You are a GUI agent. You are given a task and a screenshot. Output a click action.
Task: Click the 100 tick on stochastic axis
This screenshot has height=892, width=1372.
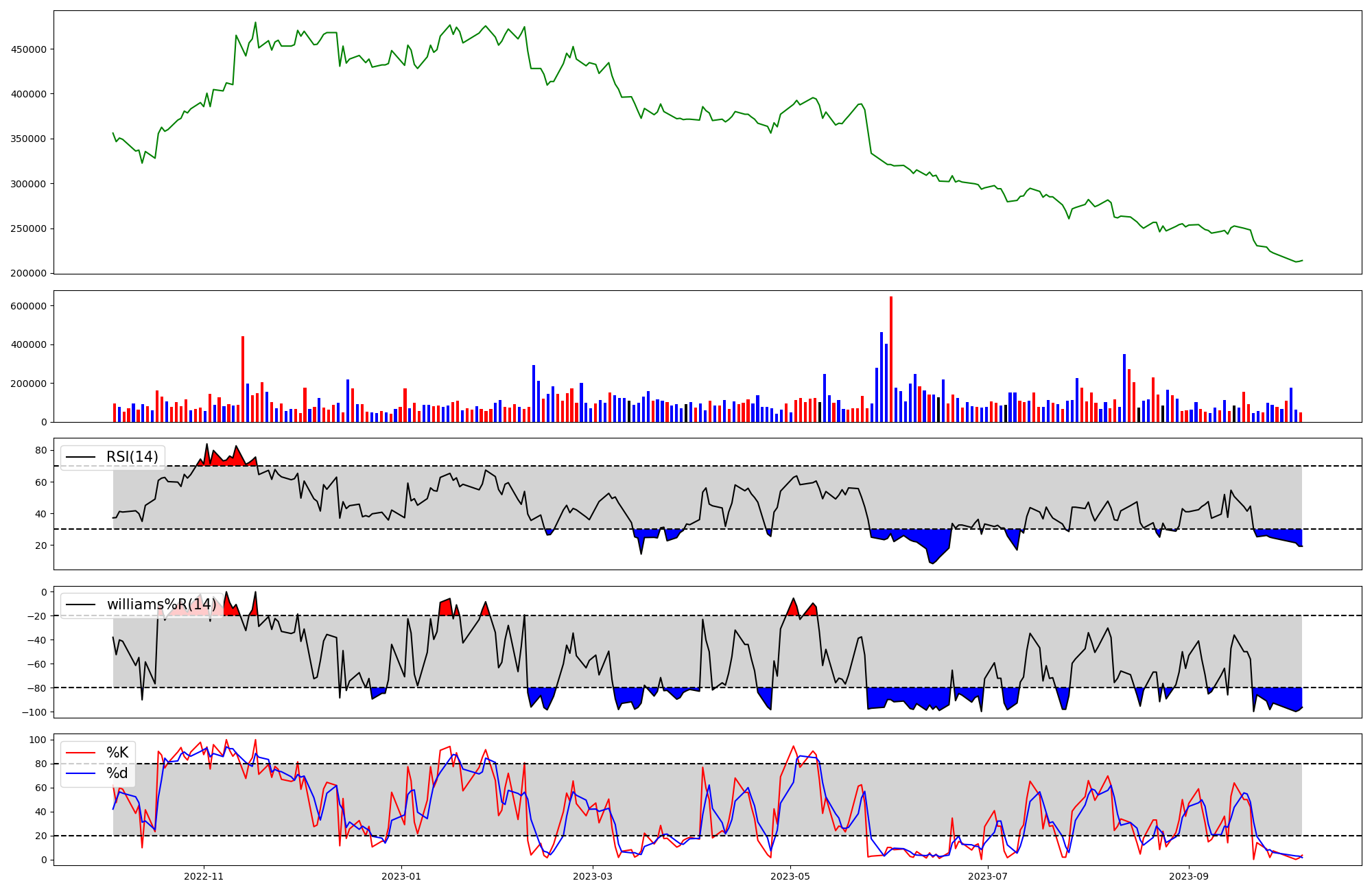pyautogui.click(x=38, y=740)
